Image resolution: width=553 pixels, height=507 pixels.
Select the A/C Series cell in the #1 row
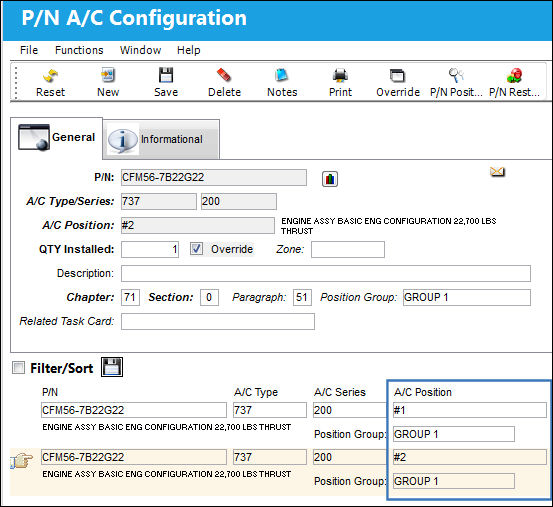click(x=350, y=410)
